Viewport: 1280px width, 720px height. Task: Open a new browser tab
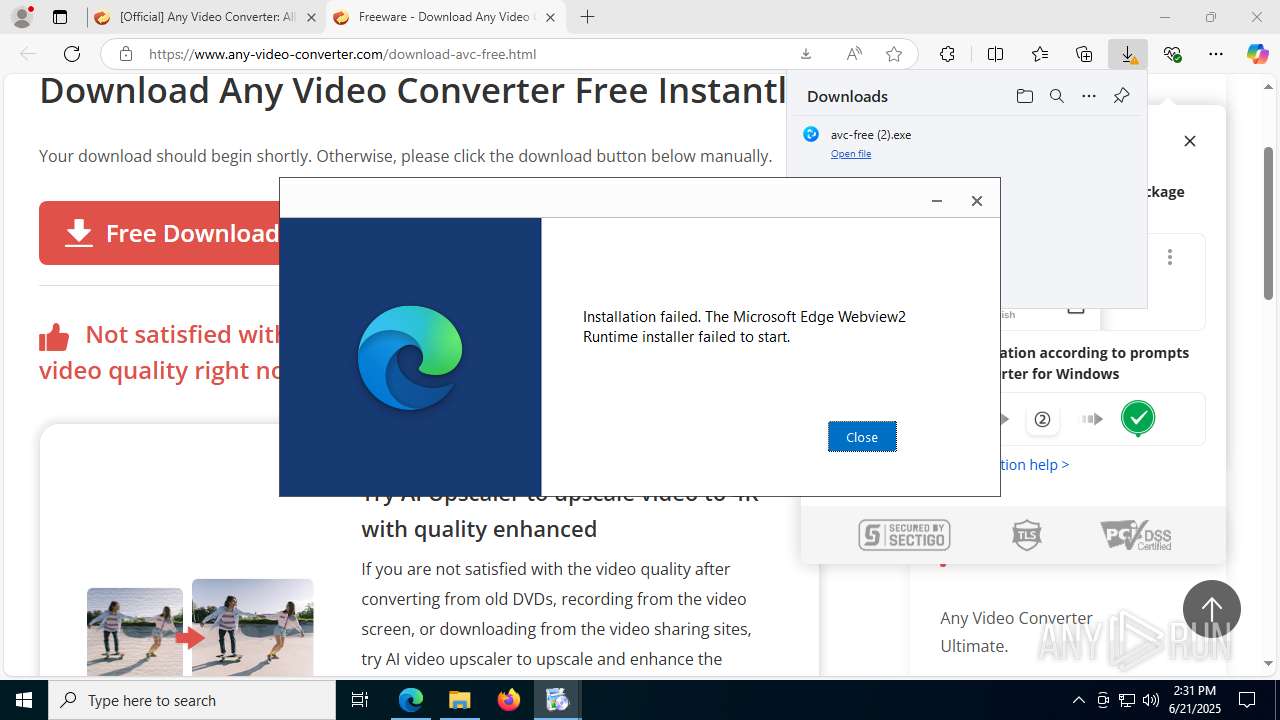point(588,17)
